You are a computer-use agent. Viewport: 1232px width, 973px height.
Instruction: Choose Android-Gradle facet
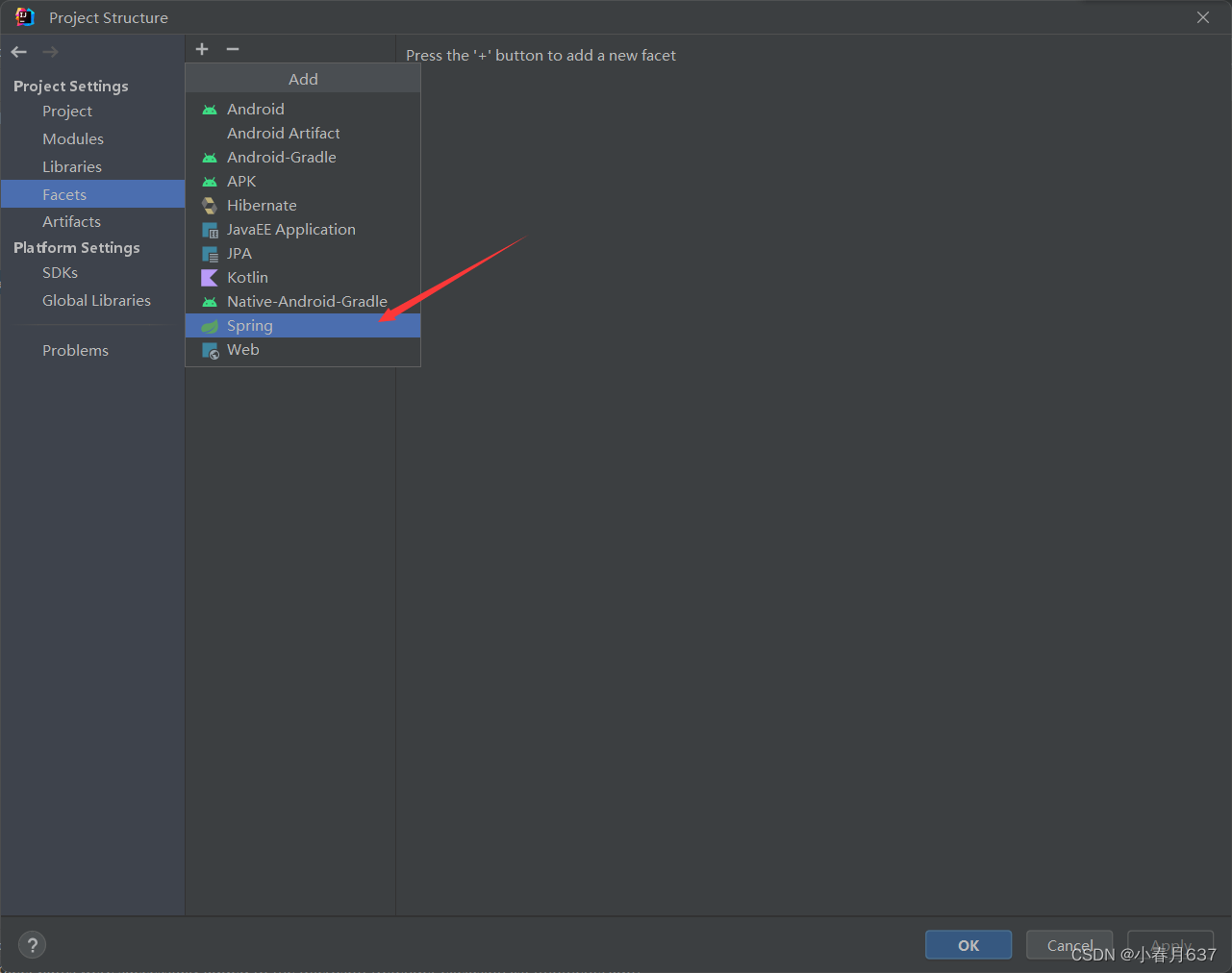point(303,158)
